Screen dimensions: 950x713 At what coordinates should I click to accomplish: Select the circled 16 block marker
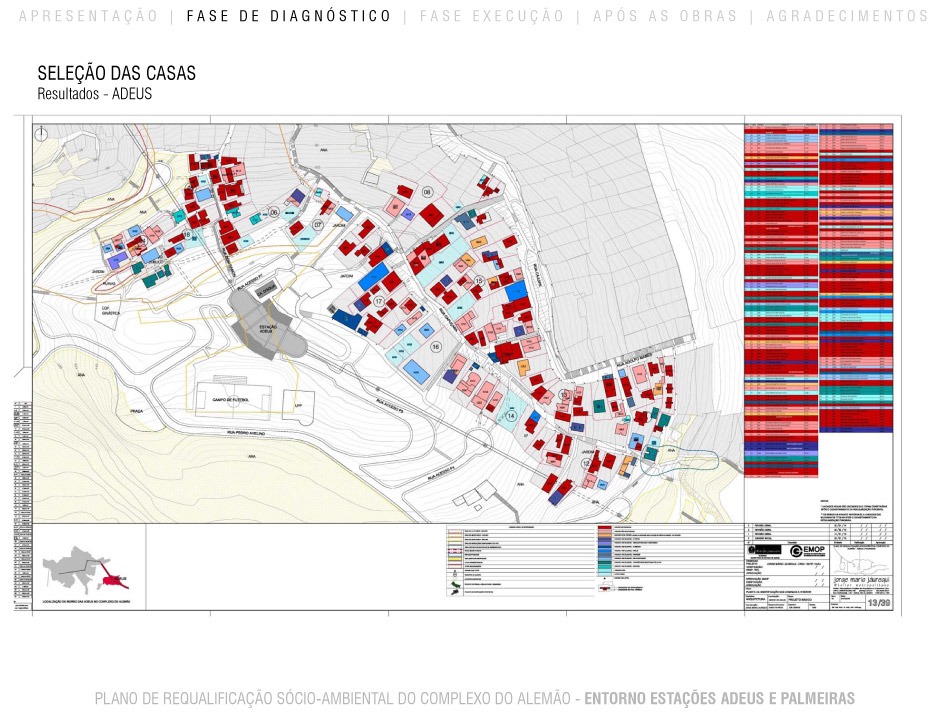coord(435,347)
